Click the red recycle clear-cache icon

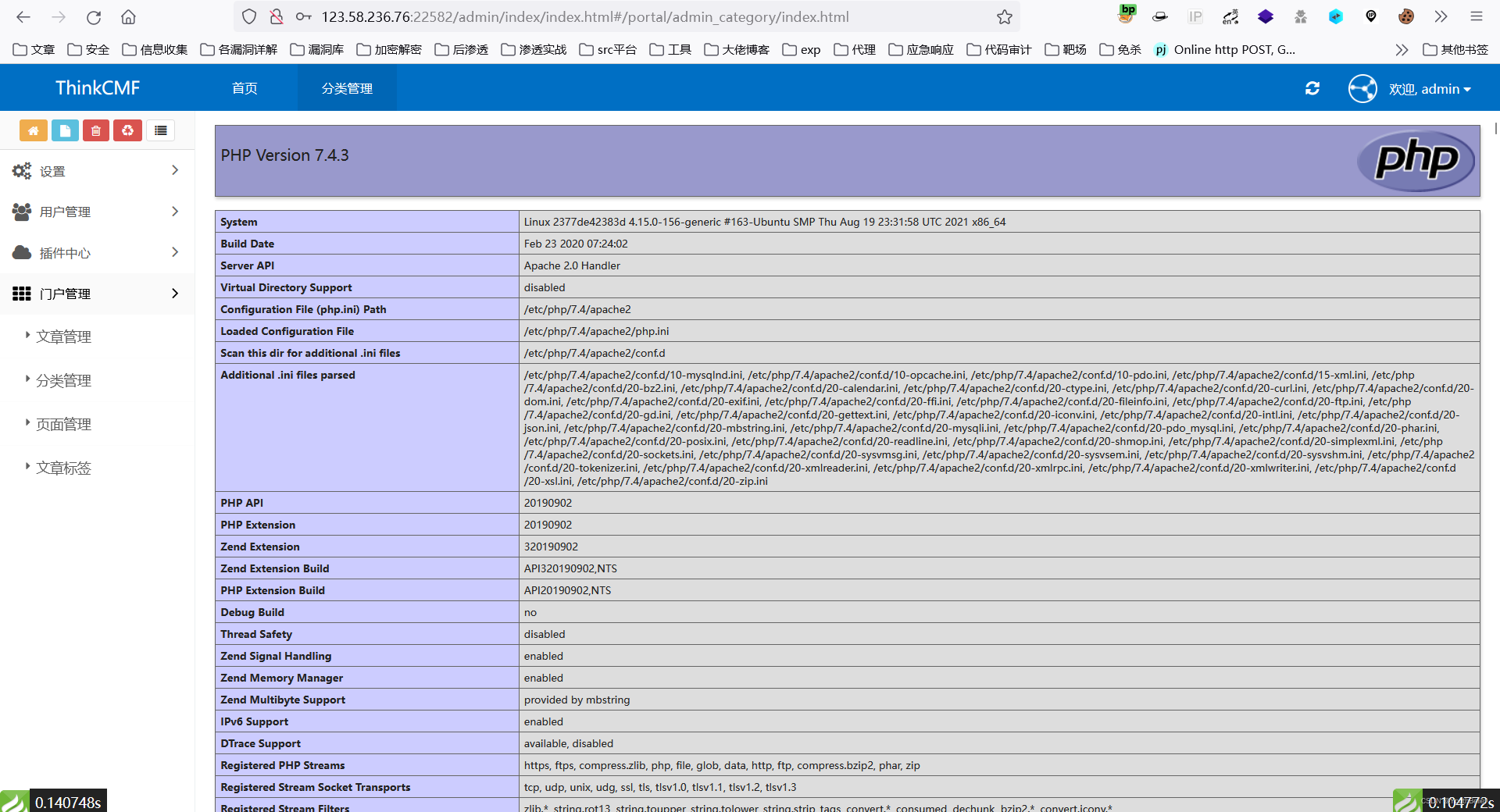[x=127, y=130]
